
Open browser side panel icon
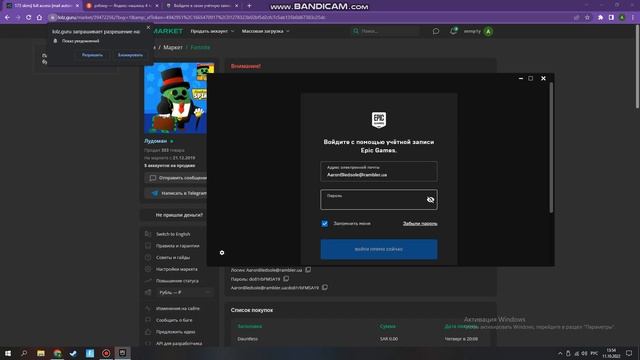pos(611,18)
